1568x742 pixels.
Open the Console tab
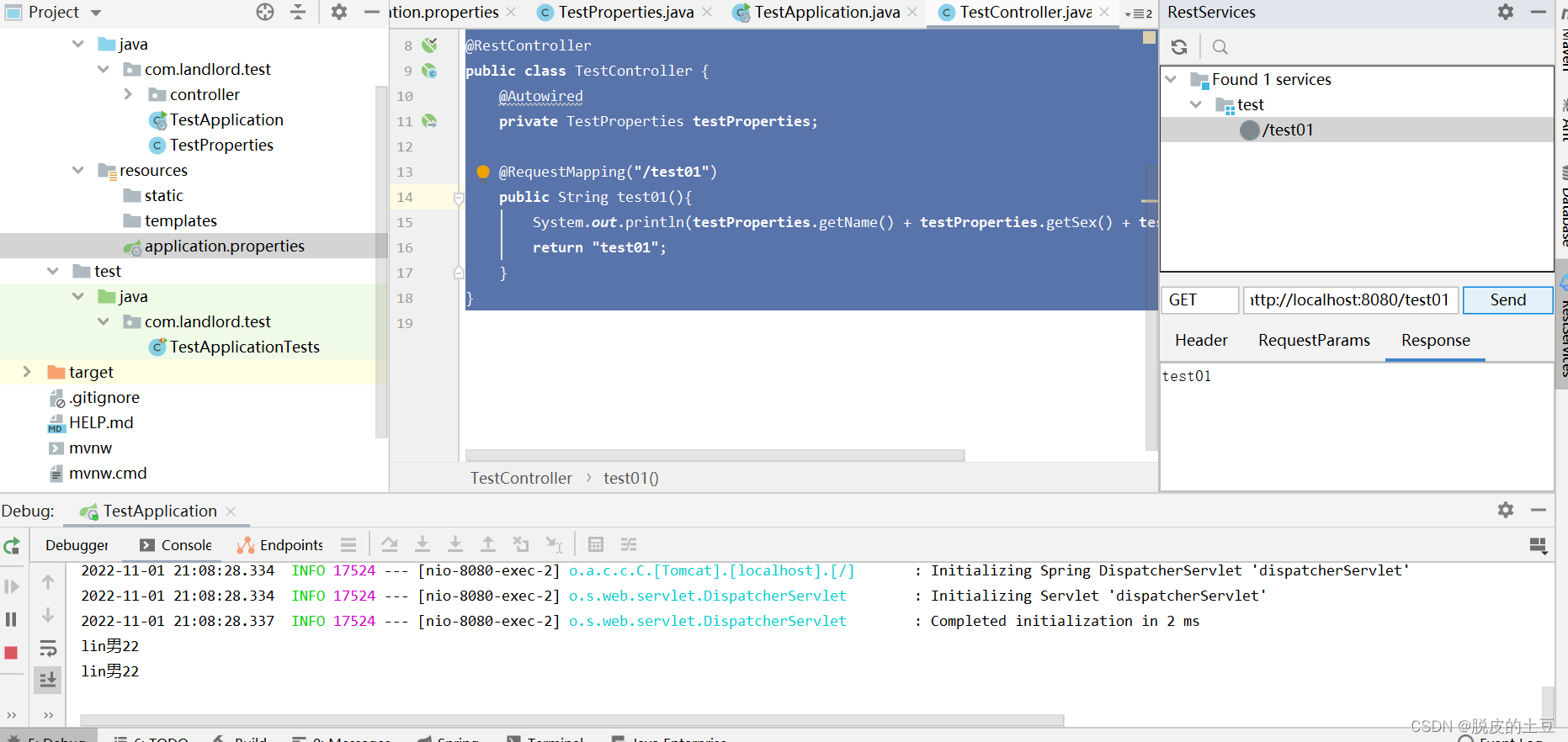click(x=176, y=545)
